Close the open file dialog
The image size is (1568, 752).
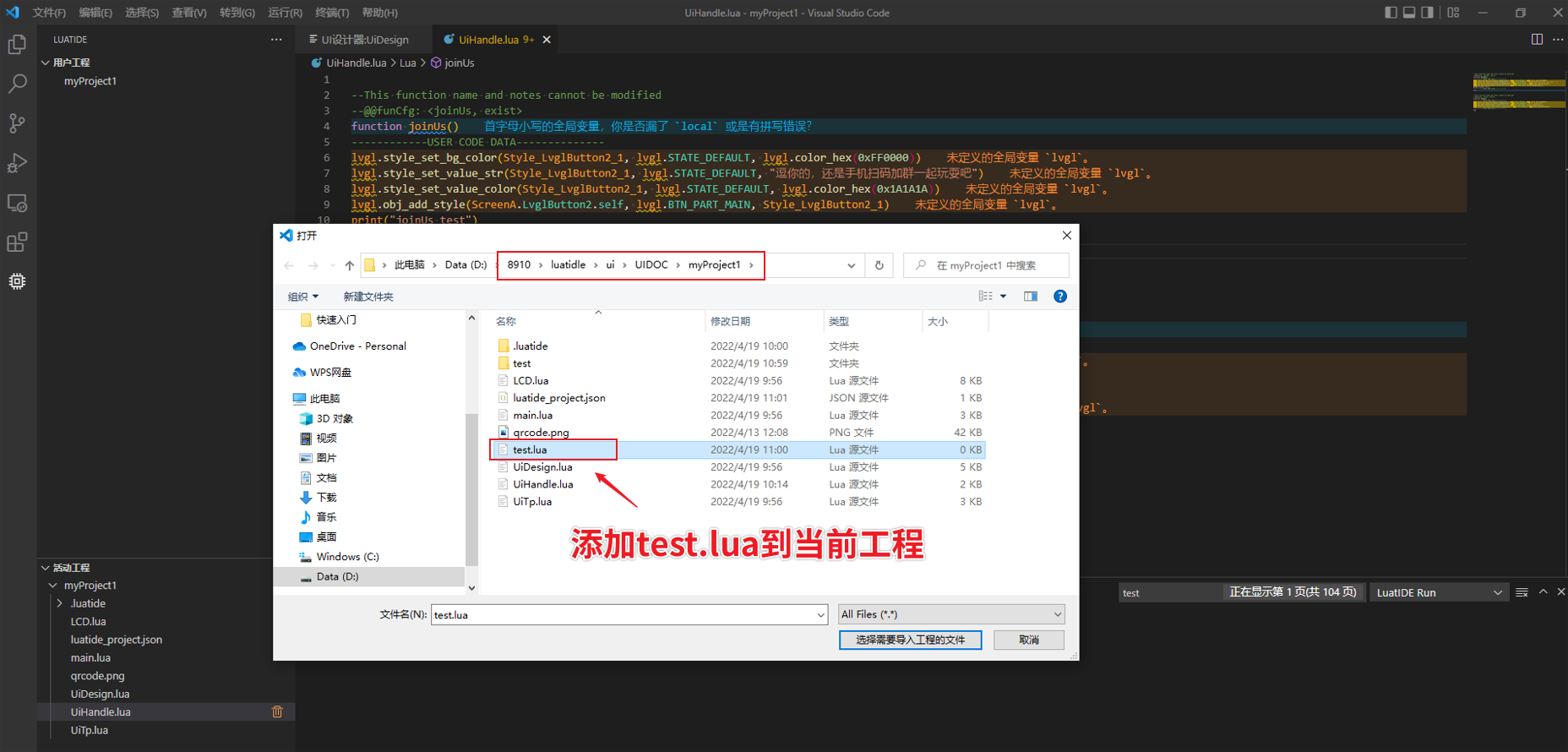point(1066,236)
